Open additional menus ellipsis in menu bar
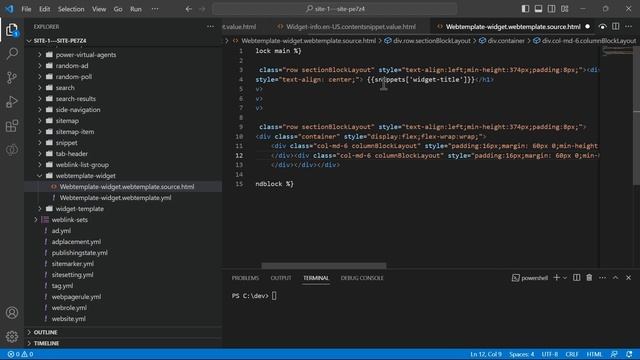This screenshot has width=640, height=360. click(155, 9)
